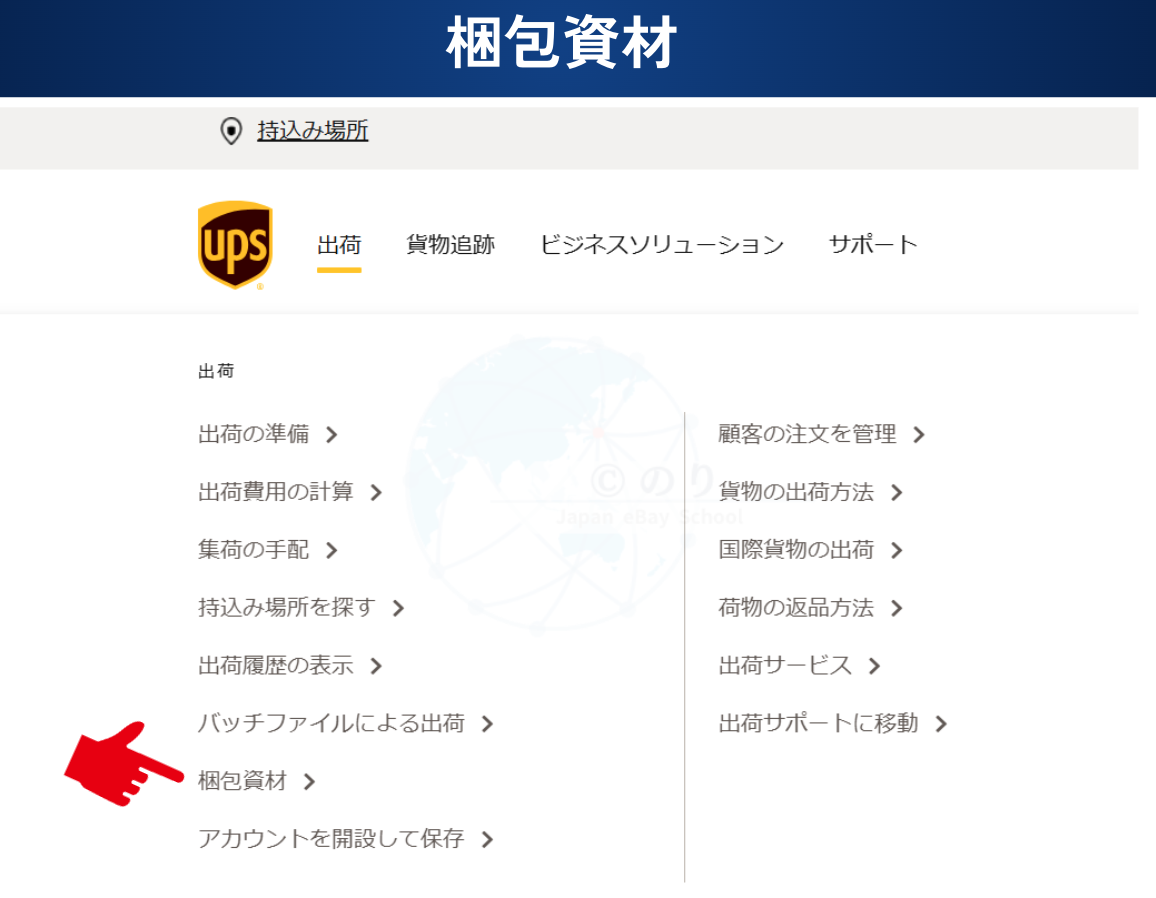1156x898 pixels.
Task: Open 出荷サービス link
Action: pyautogui.click(x=785, y=665)
